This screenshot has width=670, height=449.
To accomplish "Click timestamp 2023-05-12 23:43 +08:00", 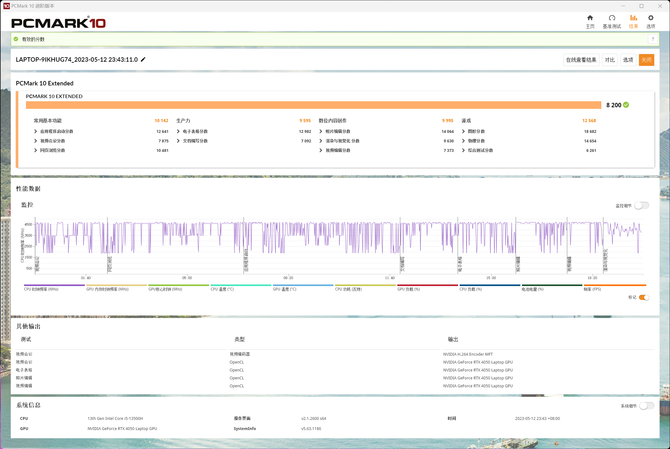I will click(x=537, y=418).
